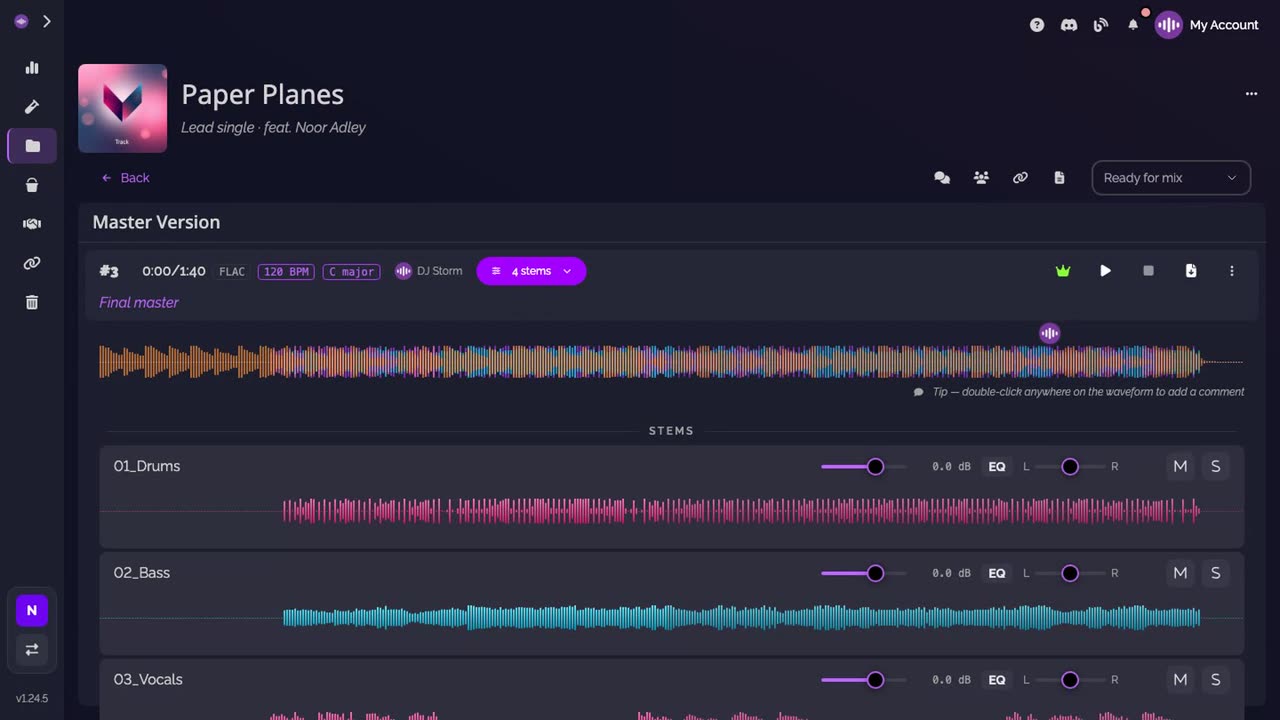This screenshot has height=720, width=1280.
Task: Solo the 03_Vocals stem
Action: 1216,680
